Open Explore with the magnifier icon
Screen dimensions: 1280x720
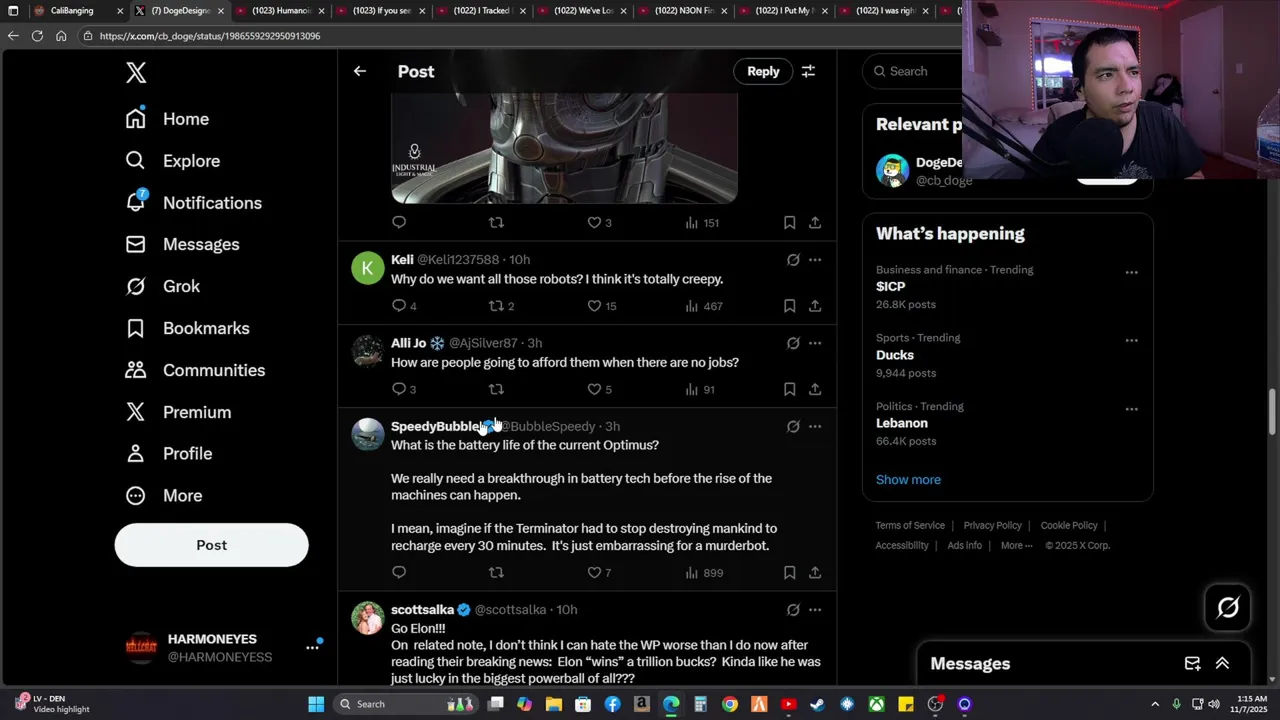pos(172,161)
